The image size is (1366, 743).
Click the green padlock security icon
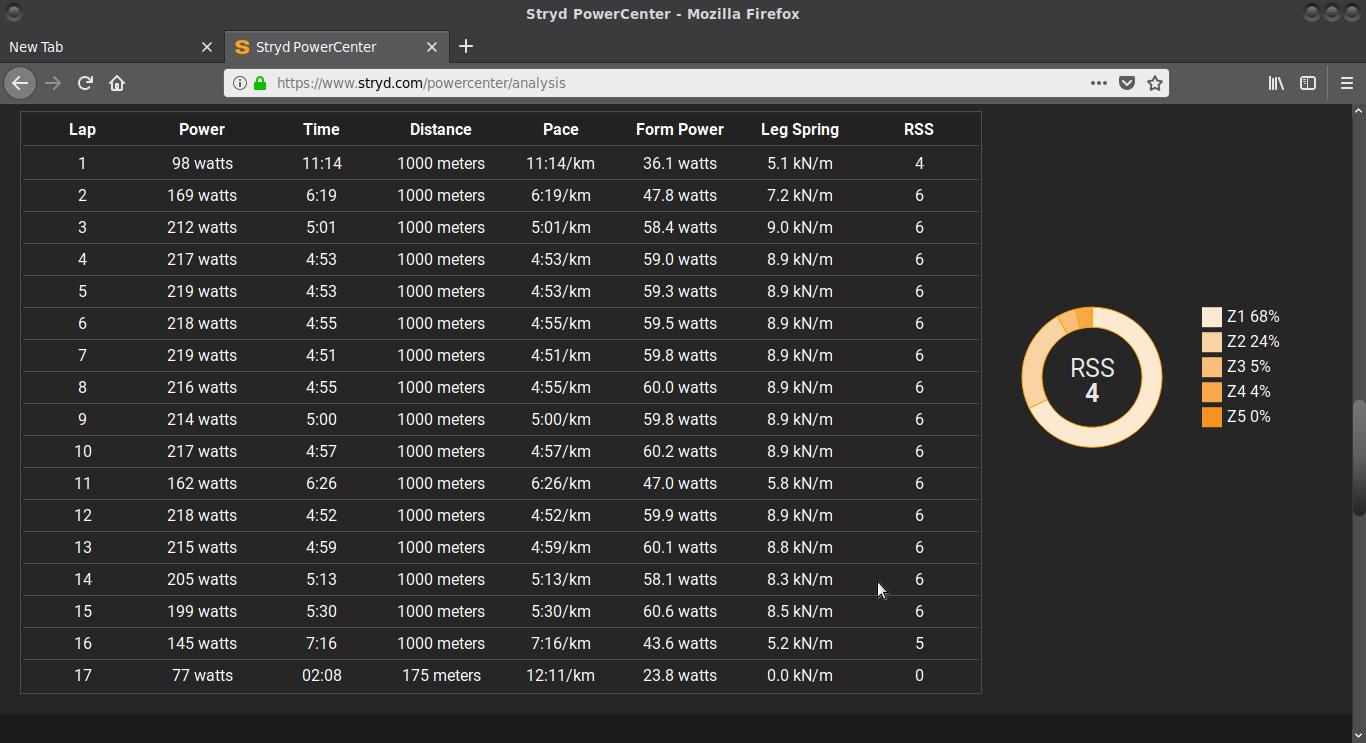[260, 83]
